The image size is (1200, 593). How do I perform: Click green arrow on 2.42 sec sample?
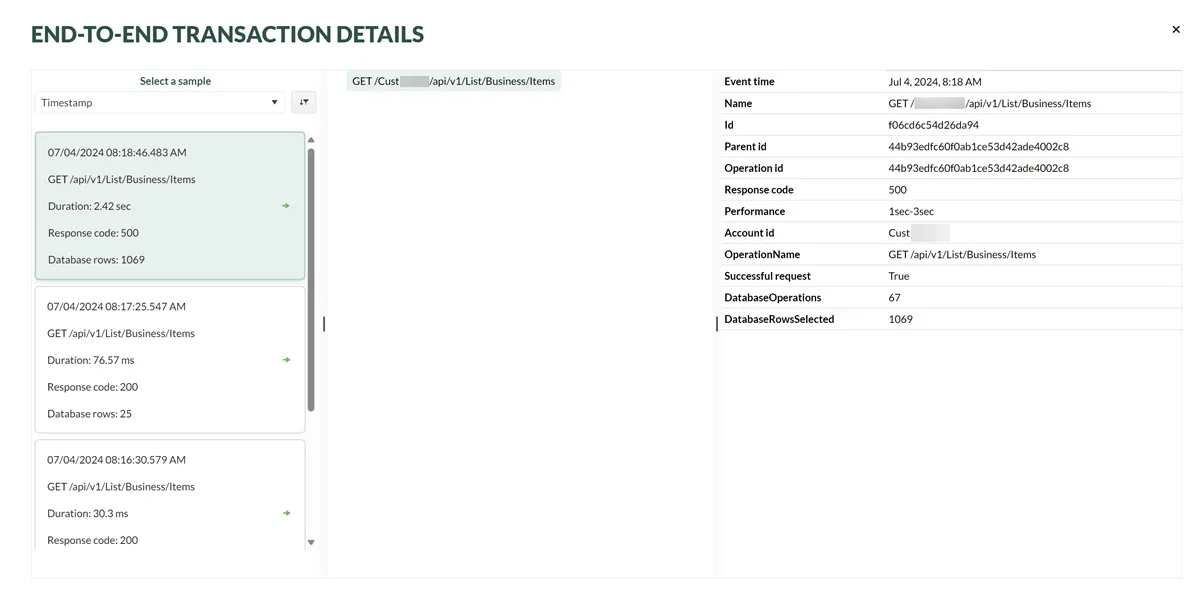point(286,206)
